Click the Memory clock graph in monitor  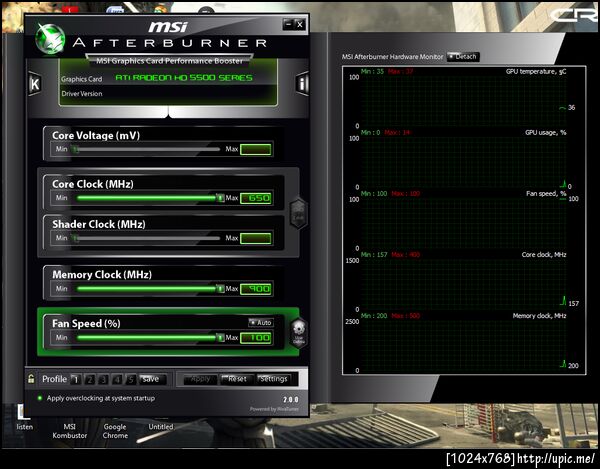click(x=463, y=346)
